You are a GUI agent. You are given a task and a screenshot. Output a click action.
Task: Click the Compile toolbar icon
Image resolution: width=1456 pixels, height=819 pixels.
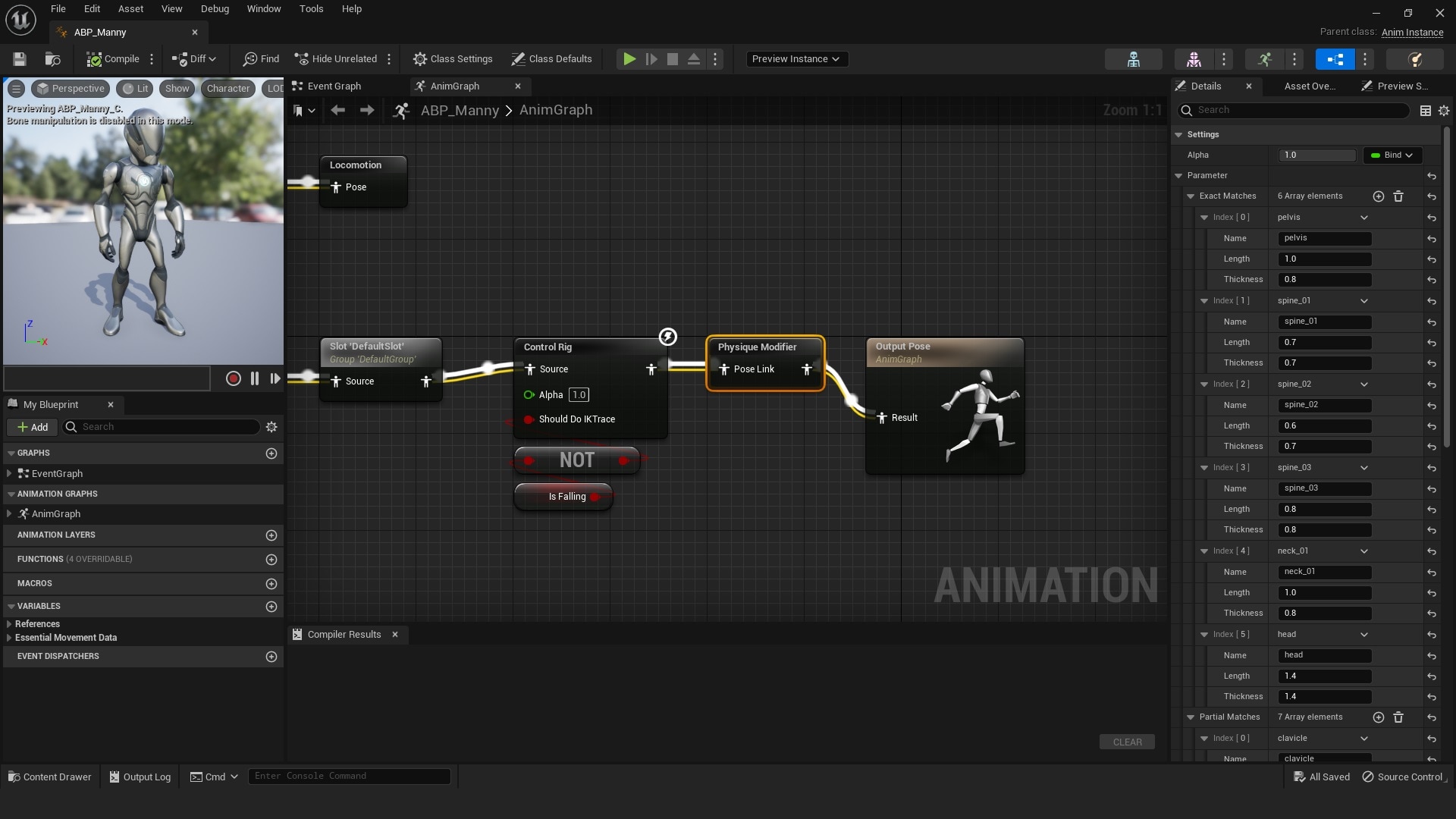[x=94, y=59]
